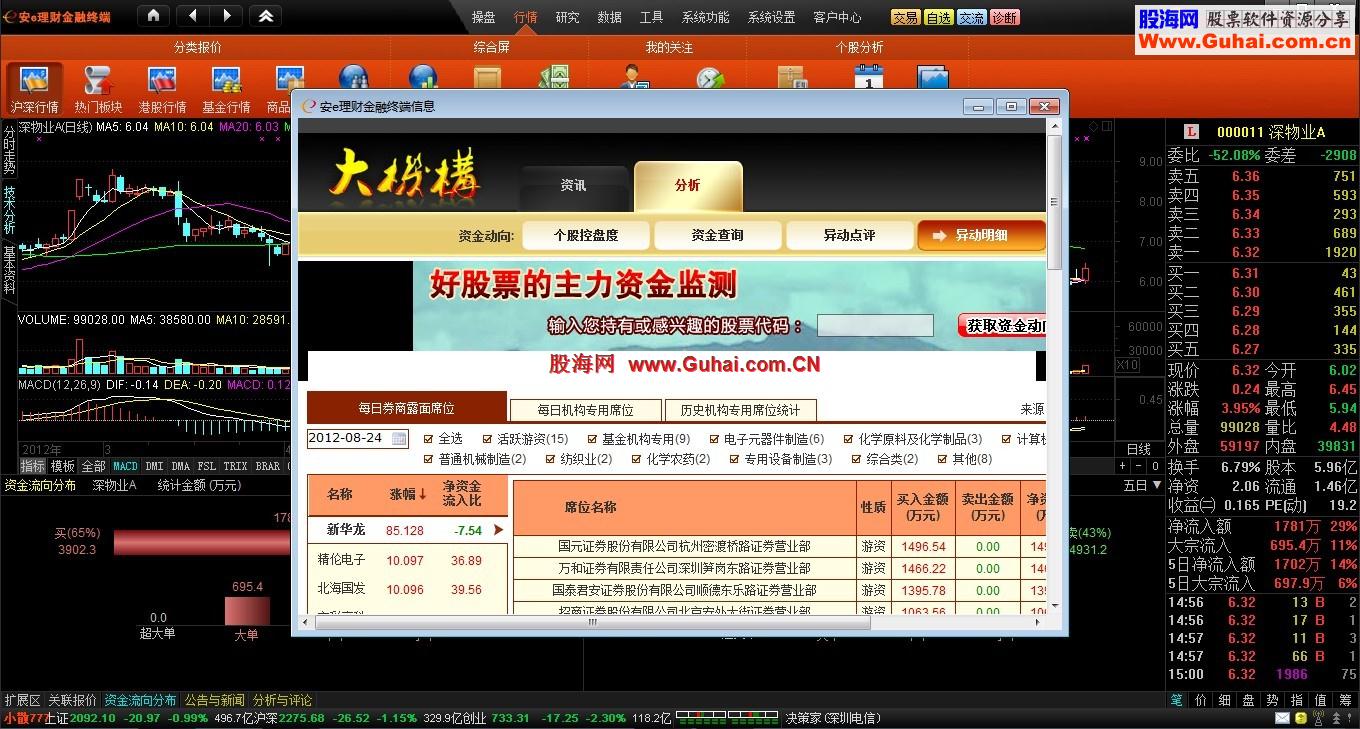The height and width of the screenshot is (729, 1360).
Task: Open the 客户中心 menu
Action: [837, 17]
